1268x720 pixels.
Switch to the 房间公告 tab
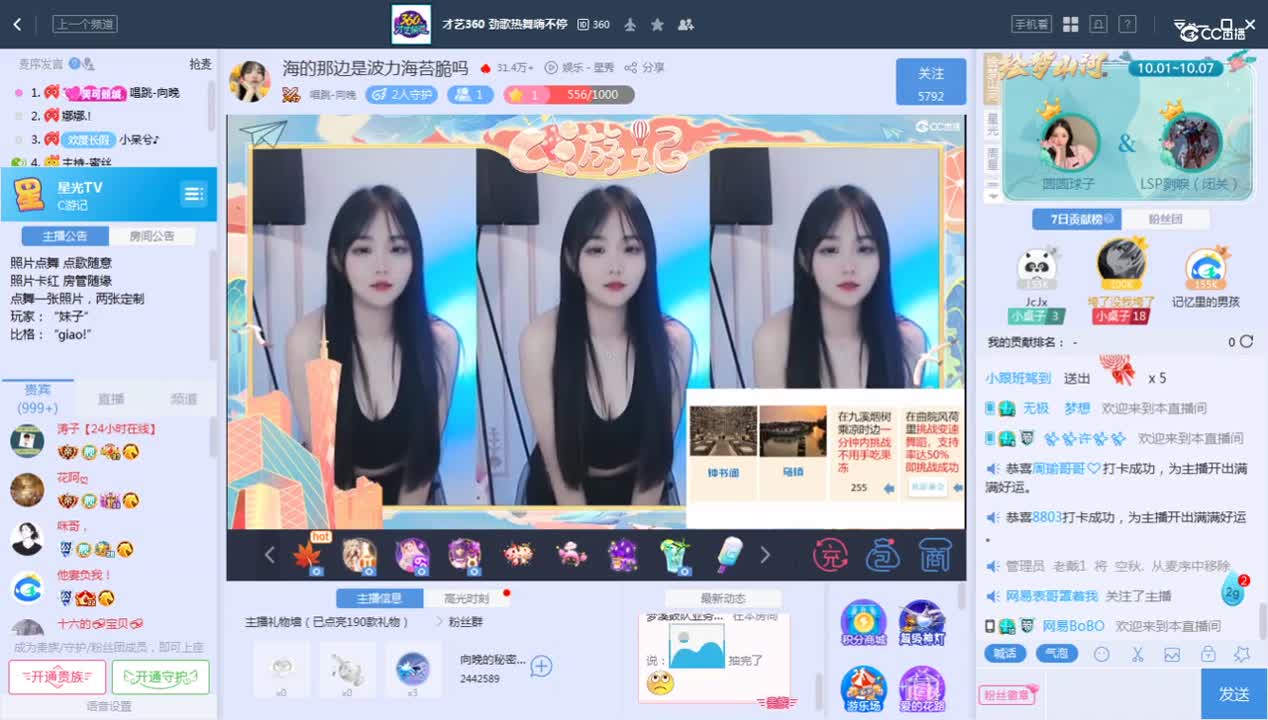pos(152,236)
